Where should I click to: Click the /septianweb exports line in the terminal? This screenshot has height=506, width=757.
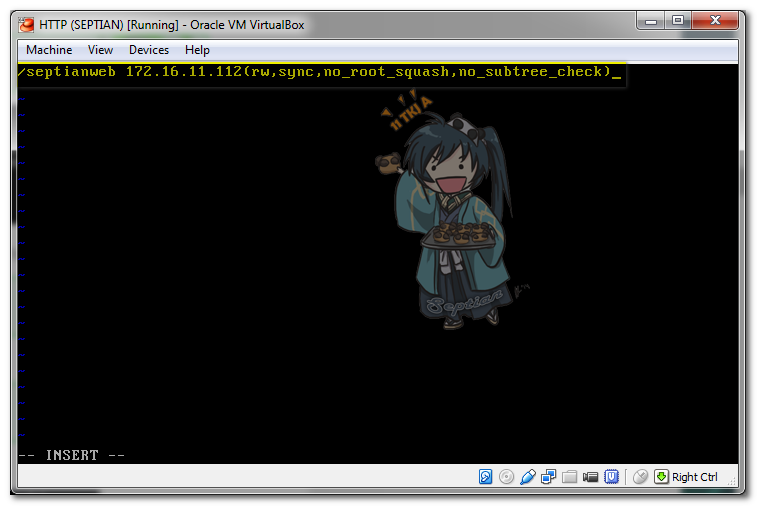(319, 72)
